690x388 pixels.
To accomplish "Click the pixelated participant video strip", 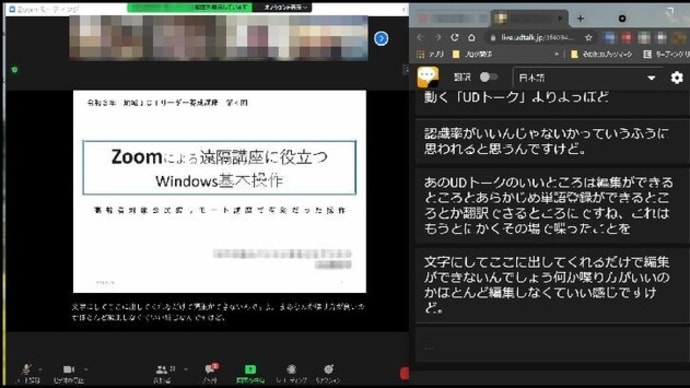I will click(x=218, y=37).
